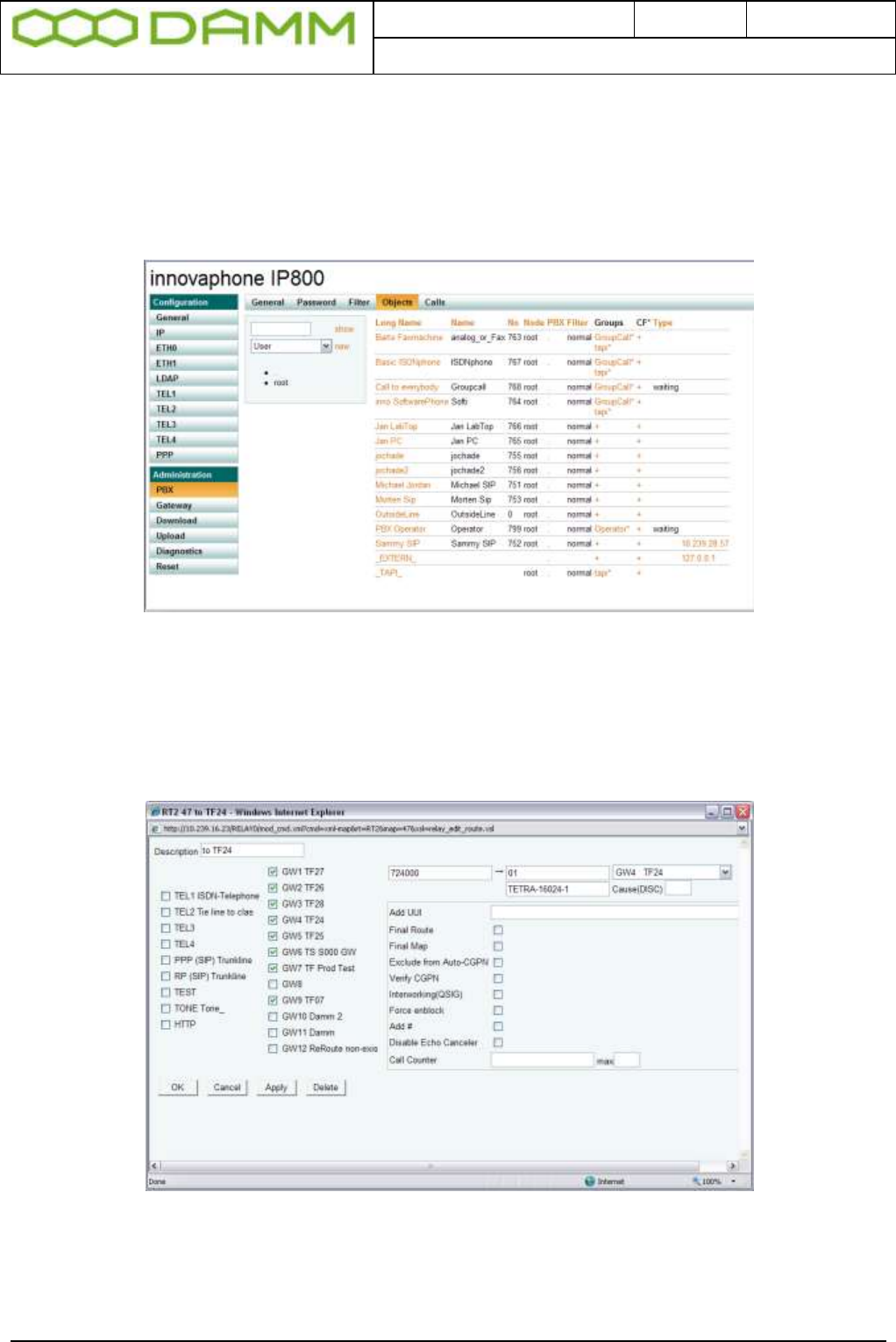Tick the GW12 ReRoute non-exis checkbox
This screenshot has height=1342, width=896.
click(273, 1048)
